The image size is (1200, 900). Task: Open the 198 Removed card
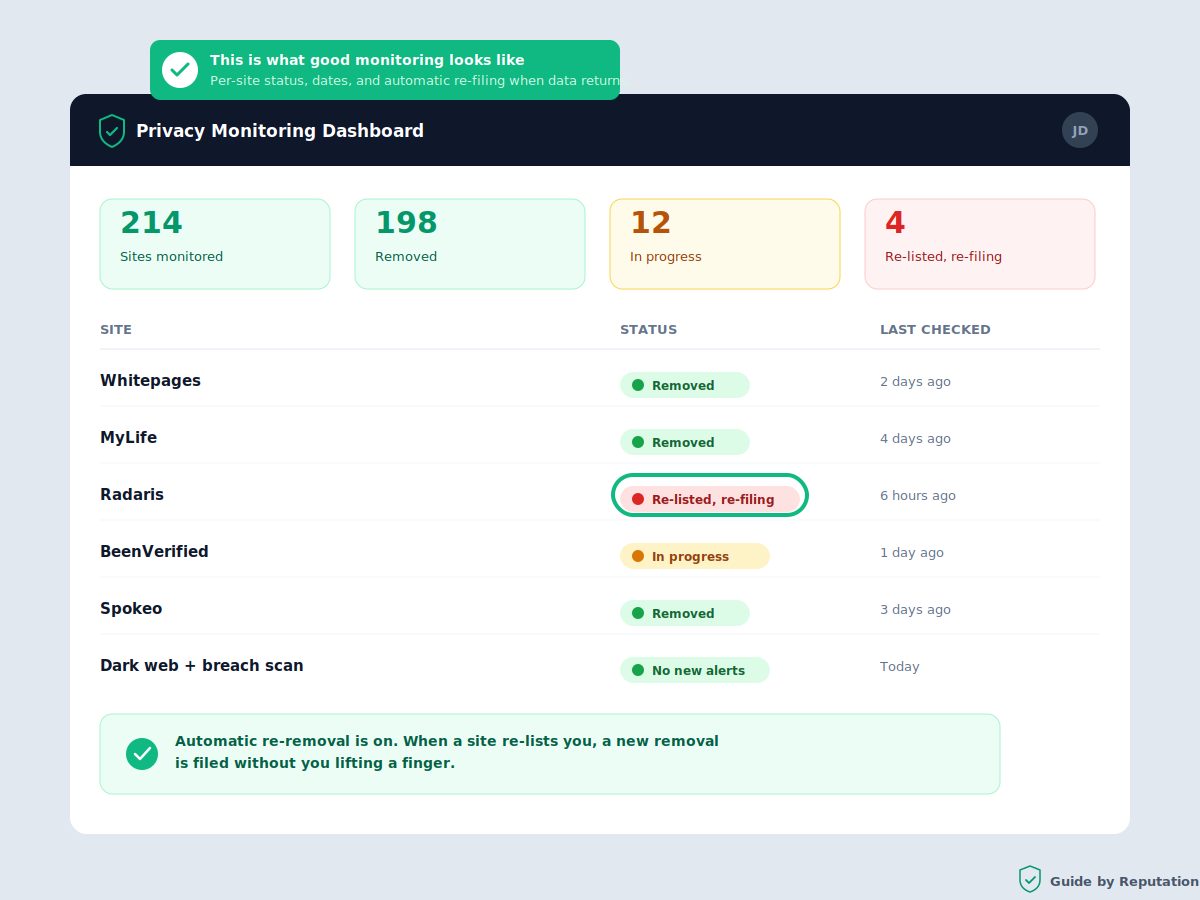click(x=470, y=244)
